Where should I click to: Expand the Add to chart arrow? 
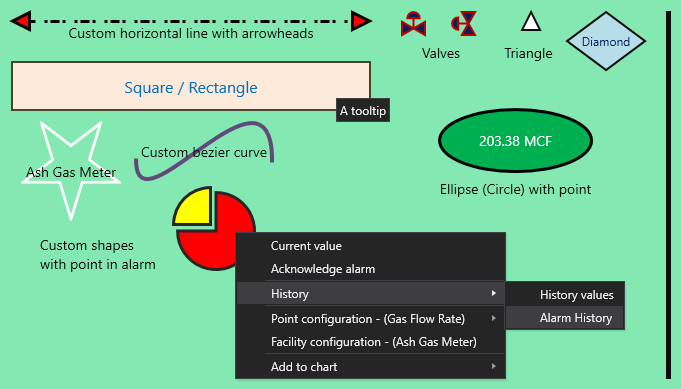coord(494,366)
